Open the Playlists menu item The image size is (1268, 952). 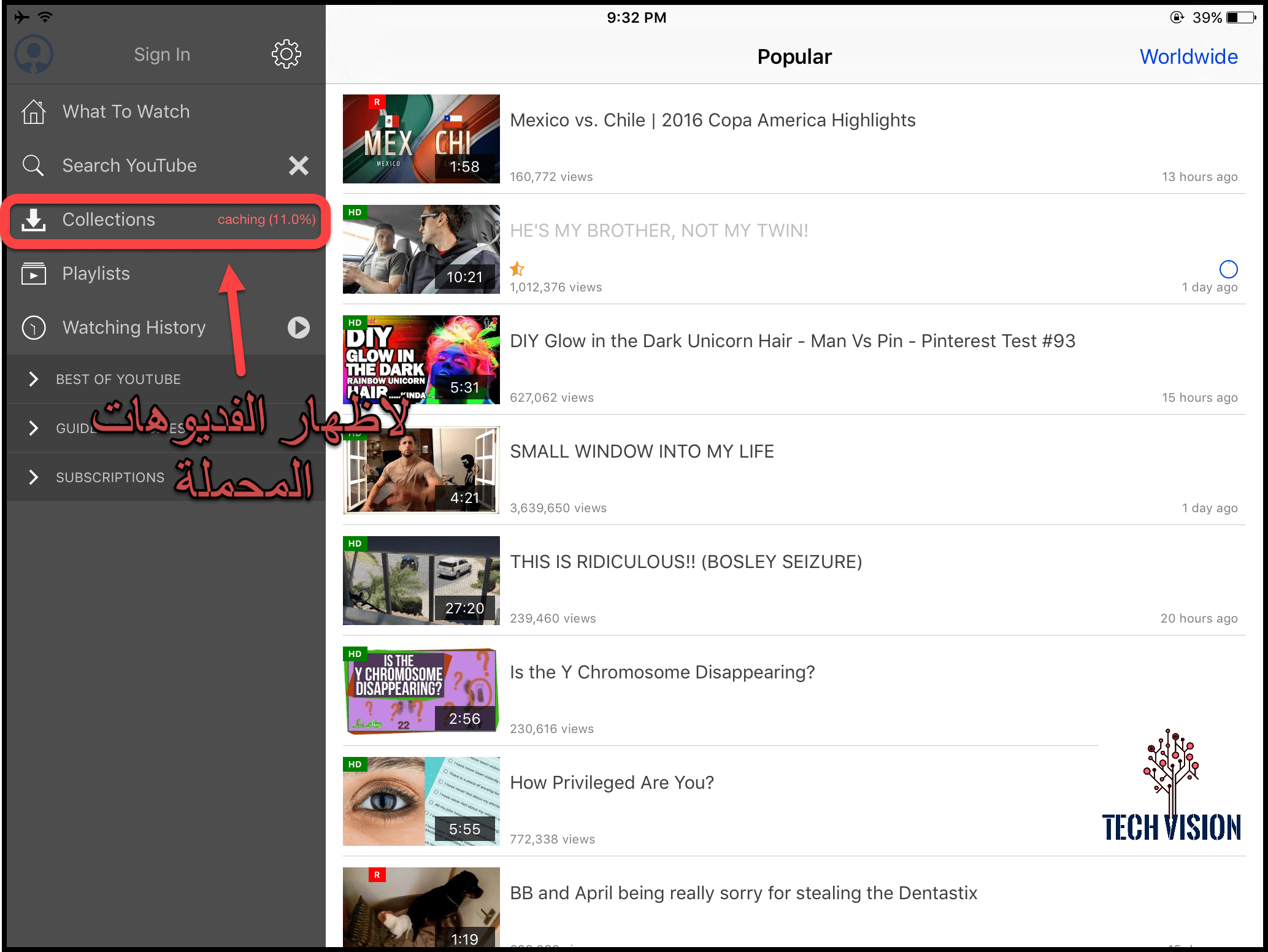pyautogui.click(x=96, y=274)
